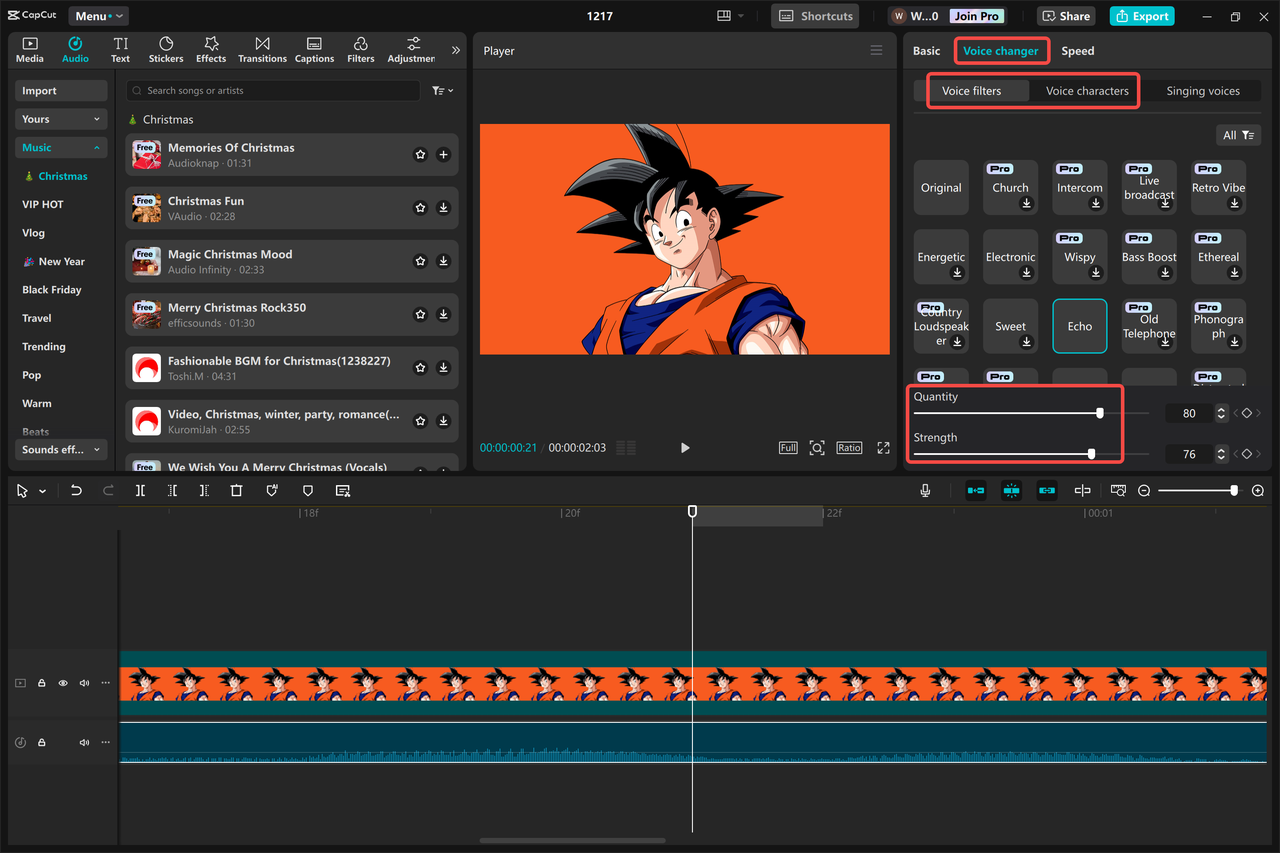Screen dimensions: 1280x853
Task: Expand the Music category in the sidebar
Action: pyautogui.click(x=60, y=147)
